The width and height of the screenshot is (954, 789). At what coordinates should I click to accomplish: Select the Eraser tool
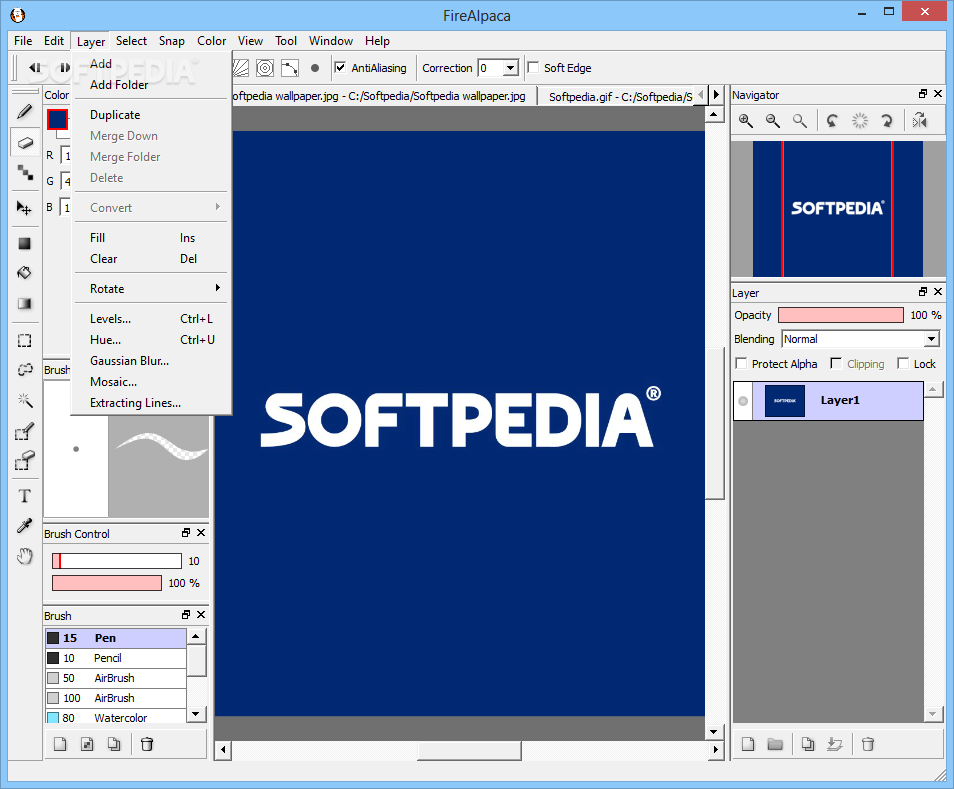24,143
